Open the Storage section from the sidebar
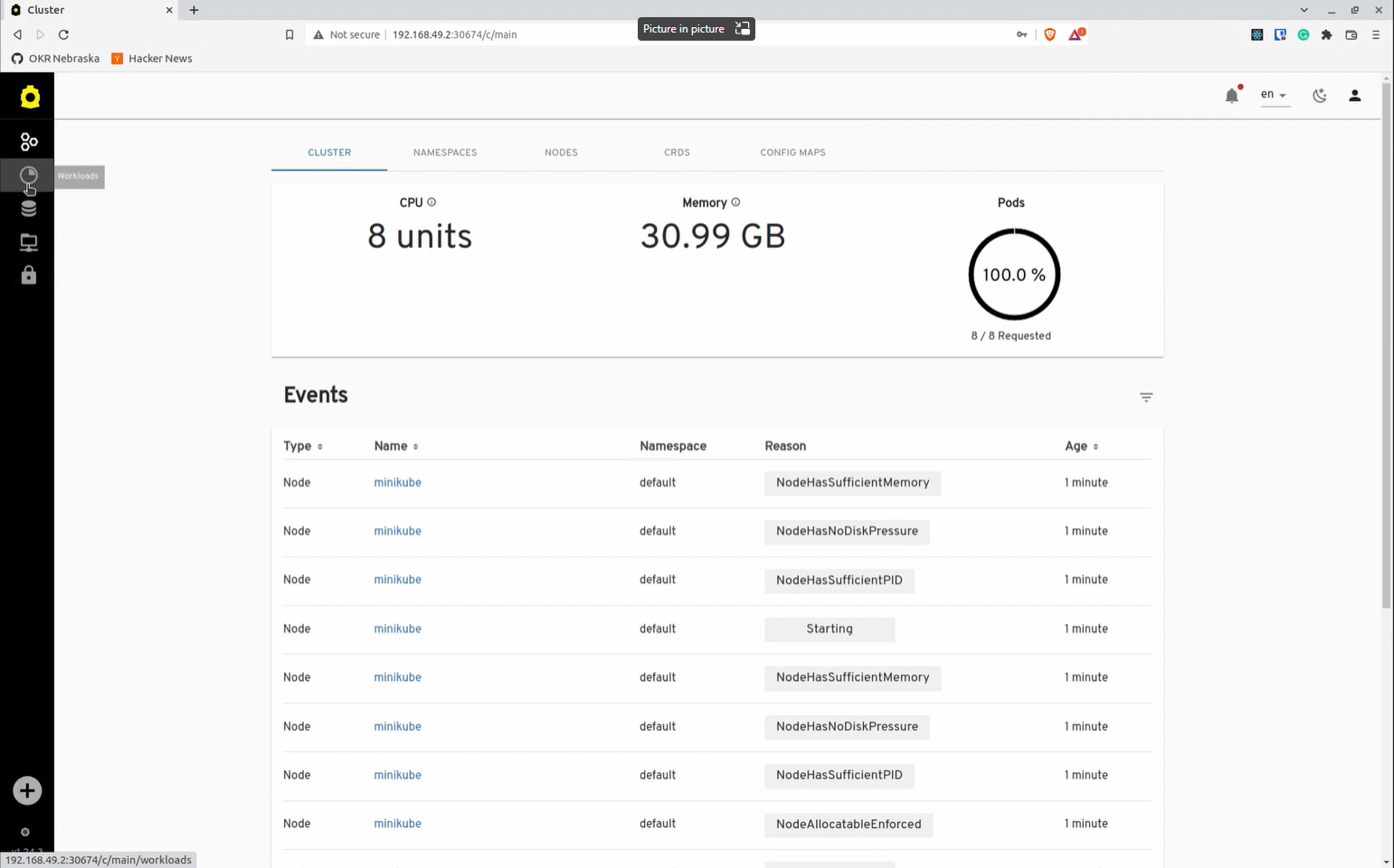This screenshot has height=868, width=1394. [x=28, y=207]
